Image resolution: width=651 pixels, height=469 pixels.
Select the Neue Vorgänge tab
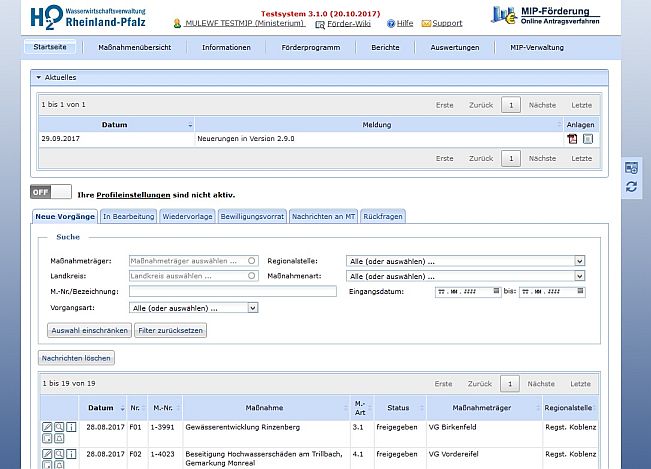[x=65, y=217]
